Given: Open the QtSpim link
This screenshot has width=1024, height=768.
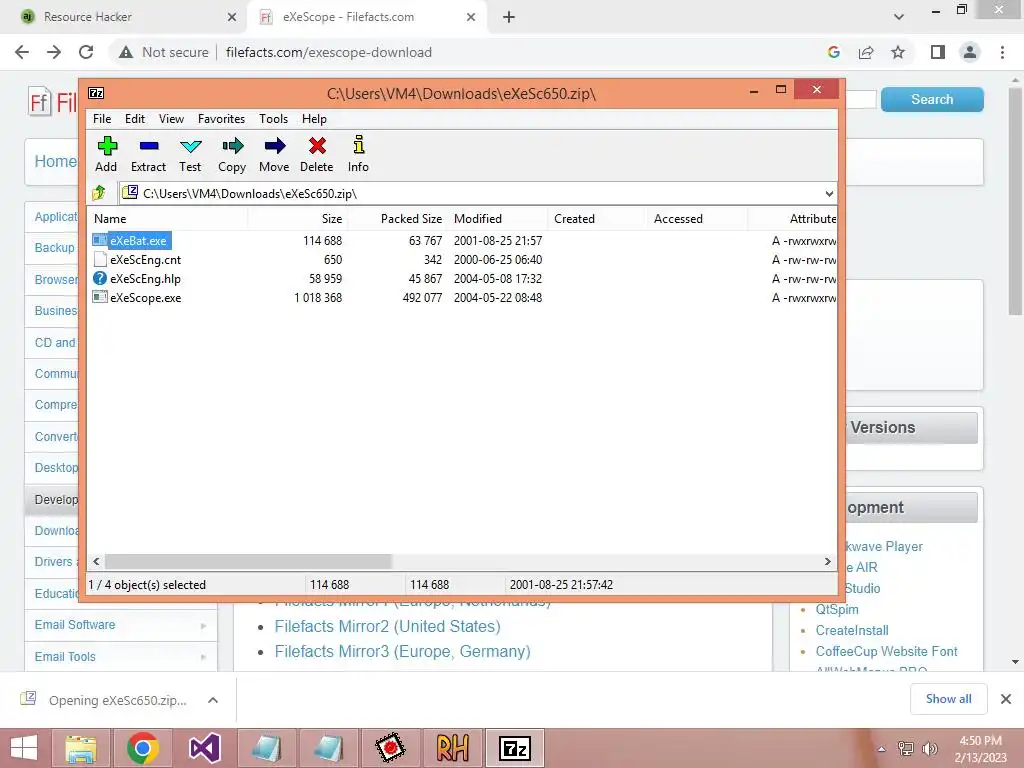Looking at the screenshot, I should (837, 609).
